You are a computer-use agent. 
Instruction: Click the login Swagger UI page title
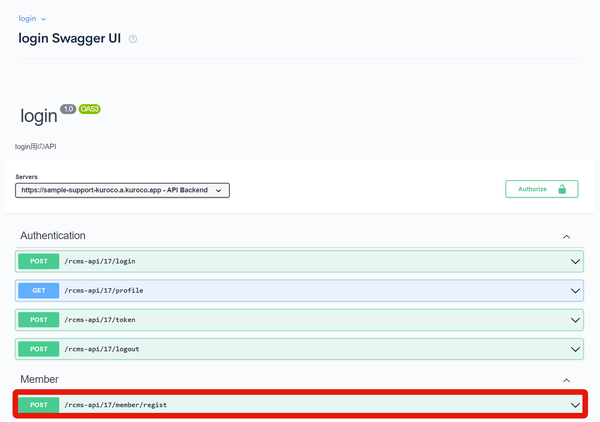[x=70, y=38]
